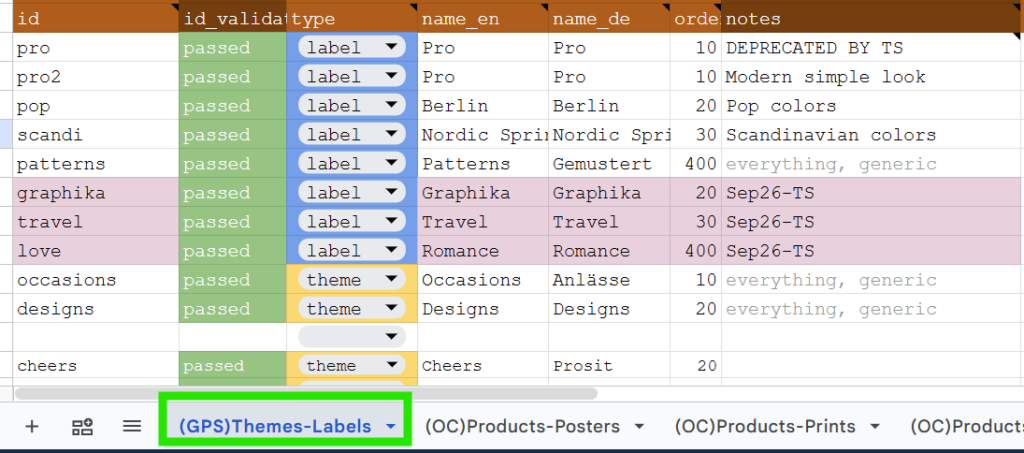This screenshot has width=1024, height=453.
Task: Click the horizontal scrollbar thumb
Action: 306,394
